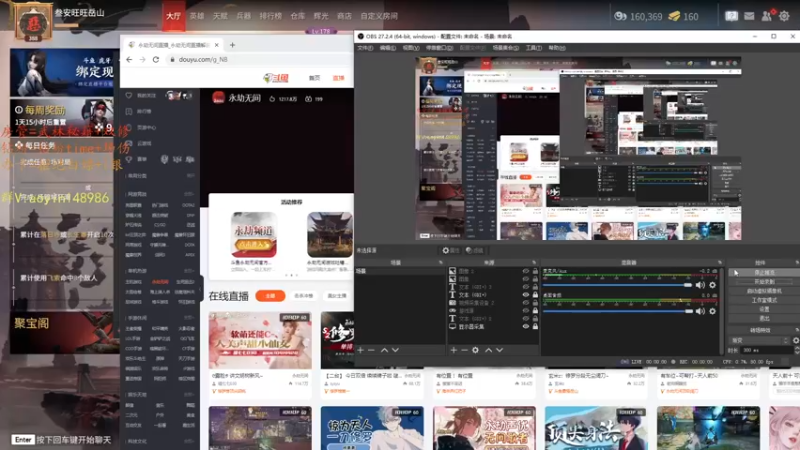Click the orange 全部 filter on Douyu
The width and height of the screenshot is (800, 450).
270,296
